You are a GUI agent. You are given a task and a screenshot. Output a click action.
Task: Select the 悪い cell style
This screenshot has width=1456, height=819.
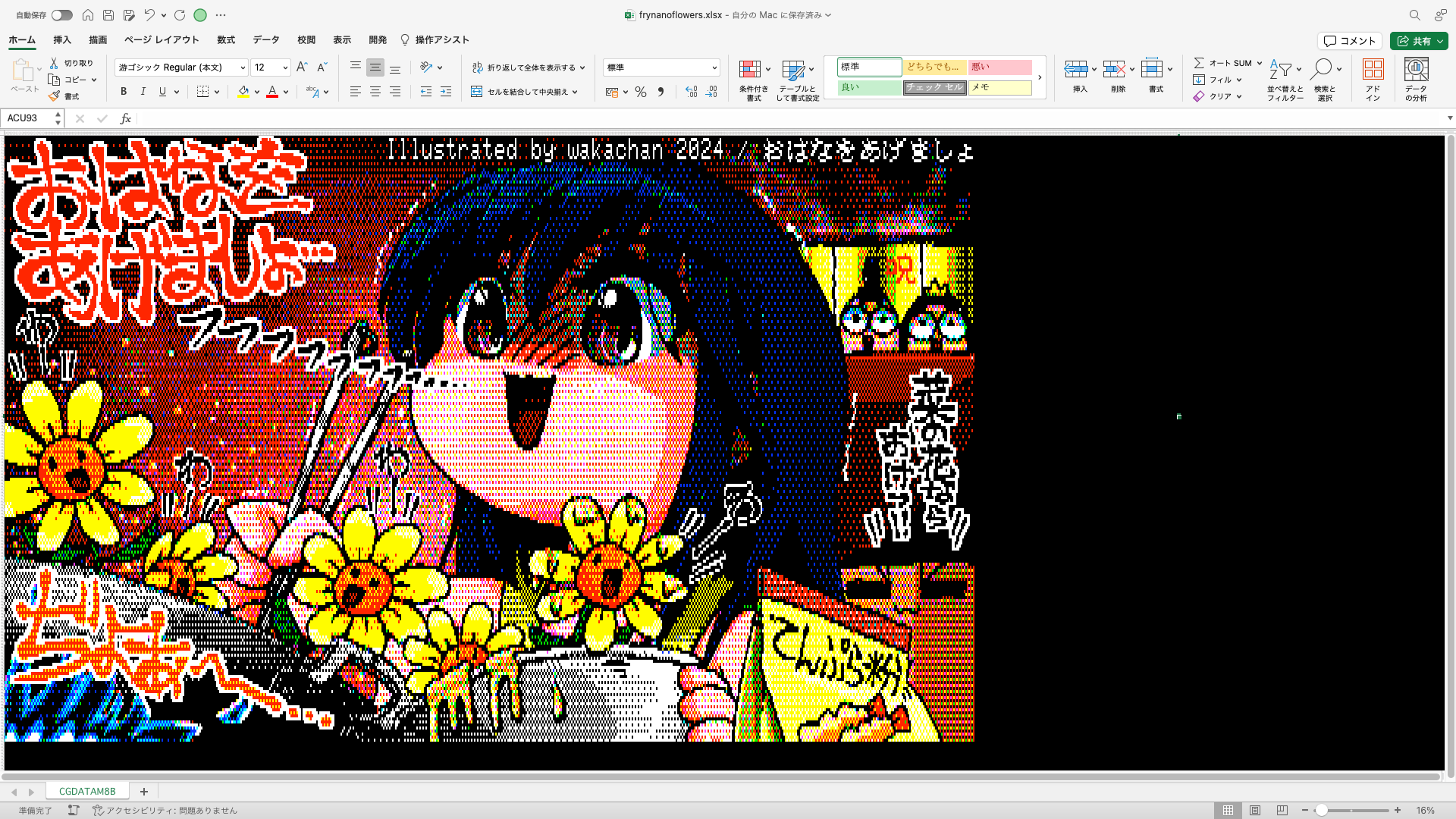999,67
